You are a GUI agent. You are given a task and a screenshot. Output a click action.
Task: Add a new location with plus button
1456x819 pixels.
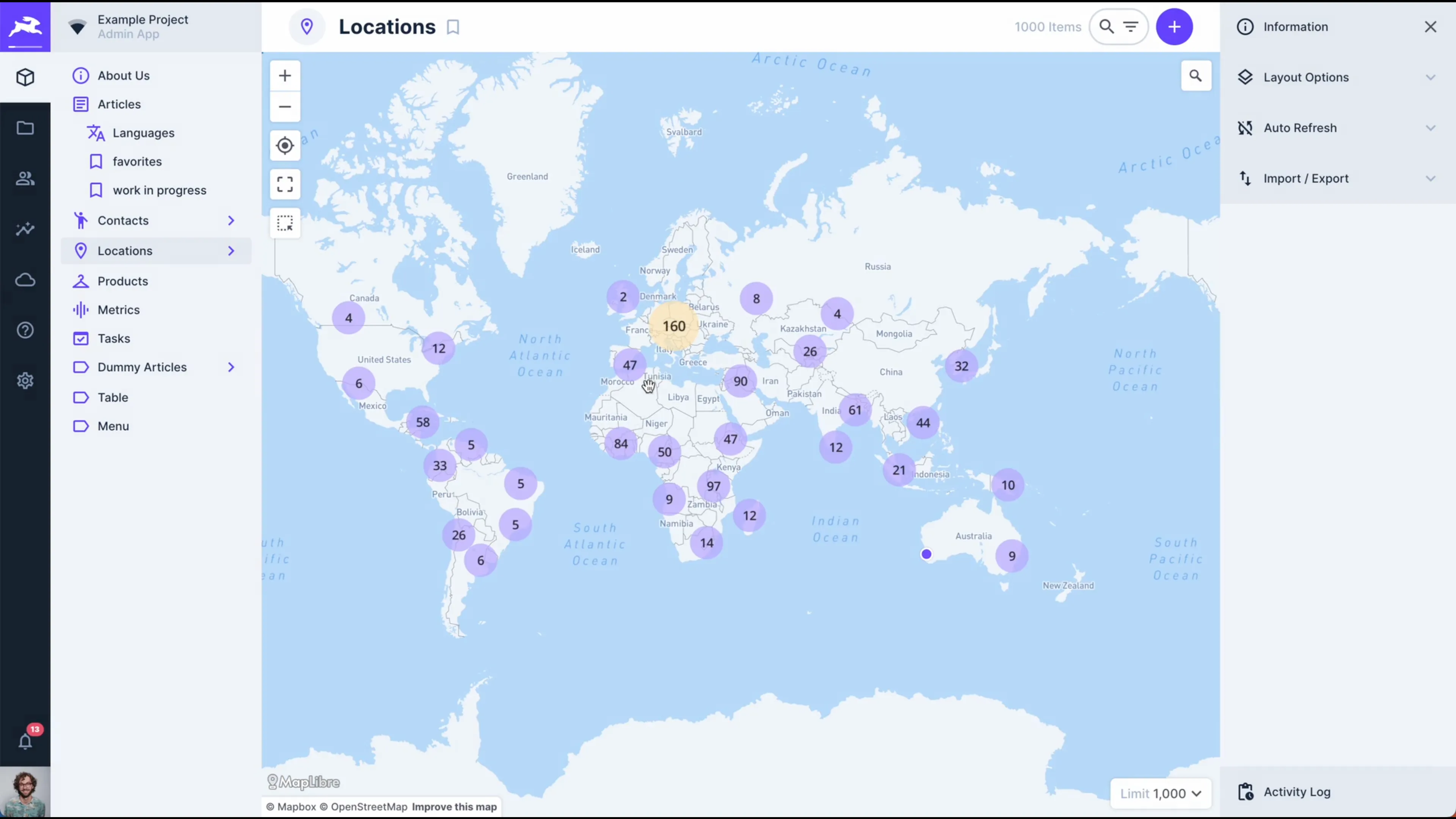click(1174, 27)
